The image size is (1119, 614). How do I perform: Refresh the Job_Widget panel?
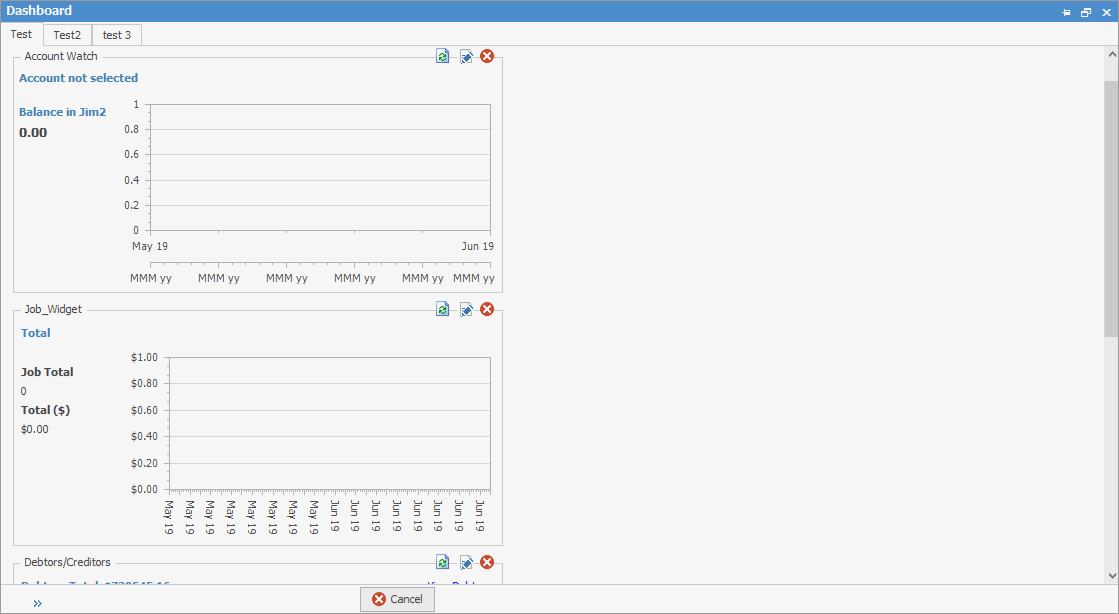click(442, 309)
